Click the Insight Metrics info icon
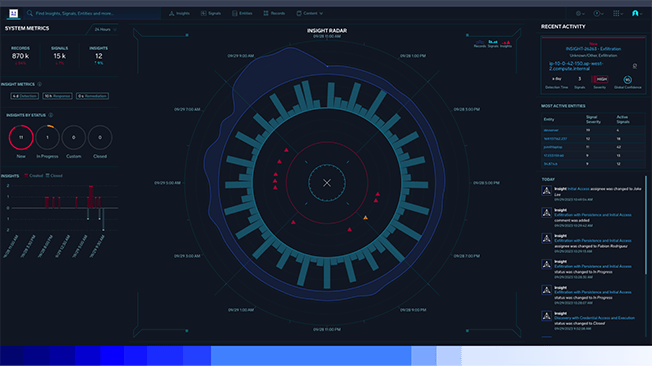Image resolution: width=652 pixels, height=366 pixels. tap(40, 84)
